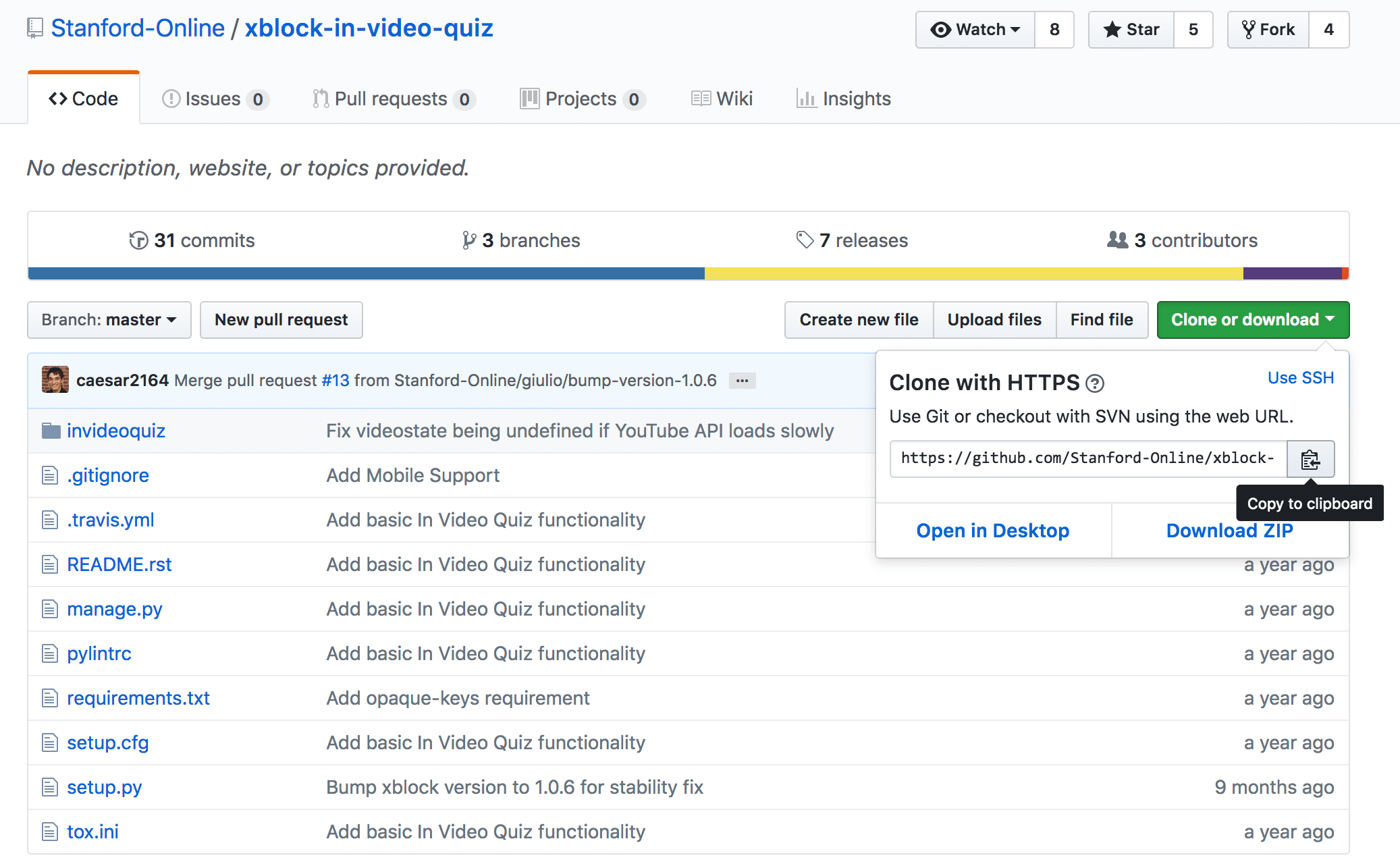Click caesar2164's avatar thumbnail
This screenshot has height=864, width=1400.
[55, 380]
